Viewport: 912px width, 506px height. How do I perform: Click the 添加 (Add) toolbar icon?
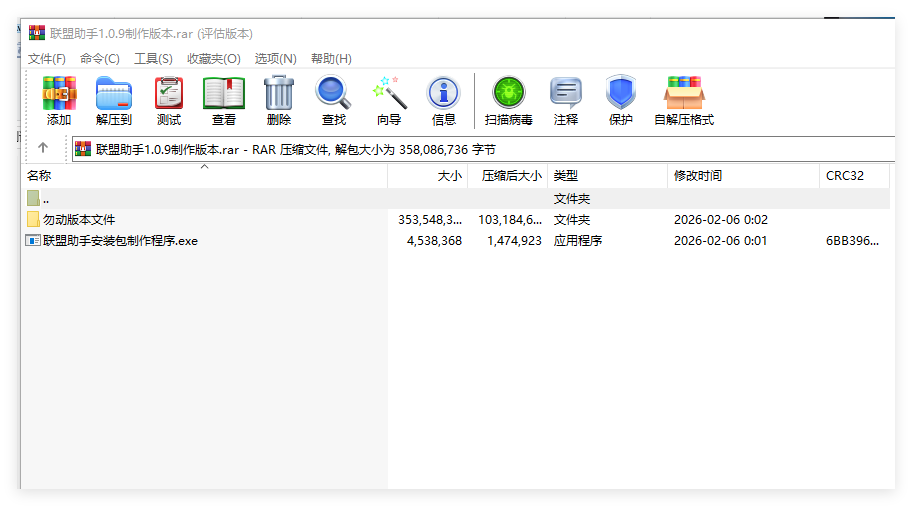[59, 93]
